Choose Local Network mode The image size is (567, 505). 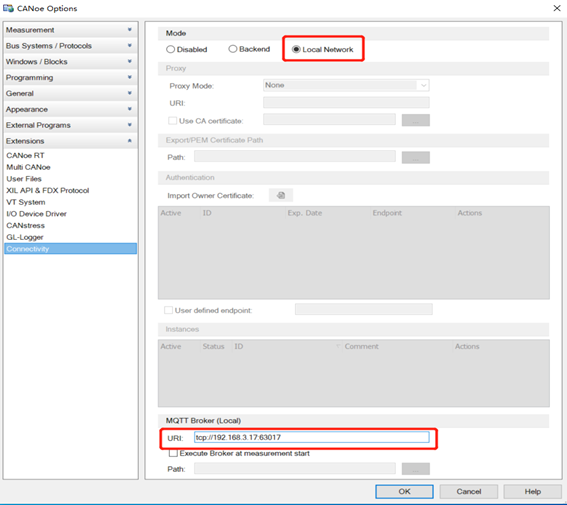[296, 49]
